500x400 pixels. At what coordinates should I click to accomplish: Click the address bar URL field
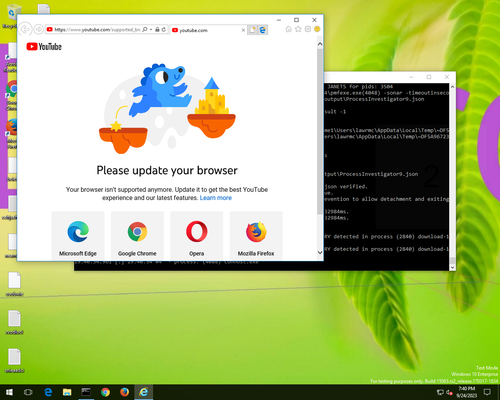coord(97,29)
